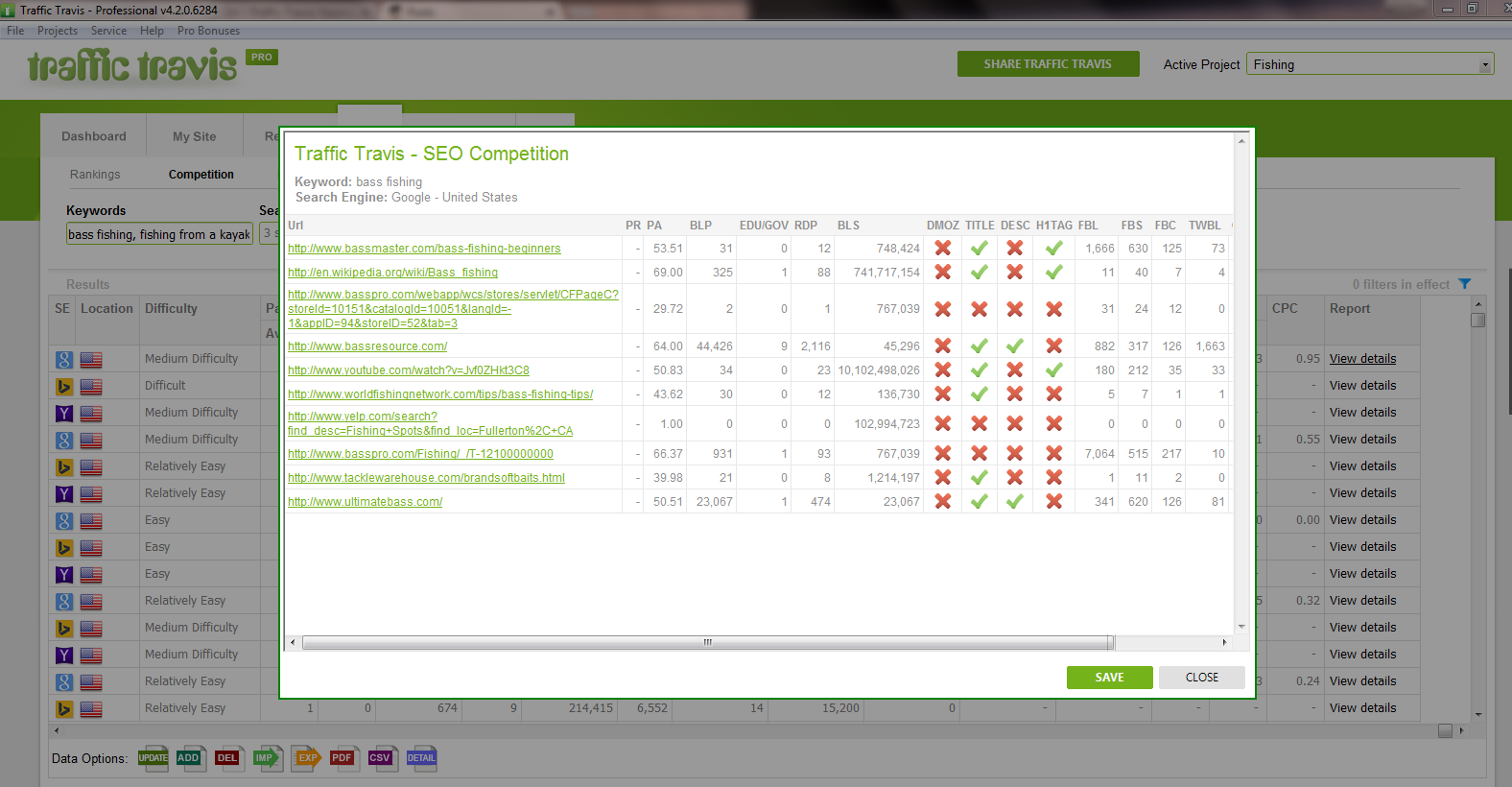Screen dimensions: 1512x787
Task: Click Google icon in Medium Difficulty first row
Action: point(63,359)
